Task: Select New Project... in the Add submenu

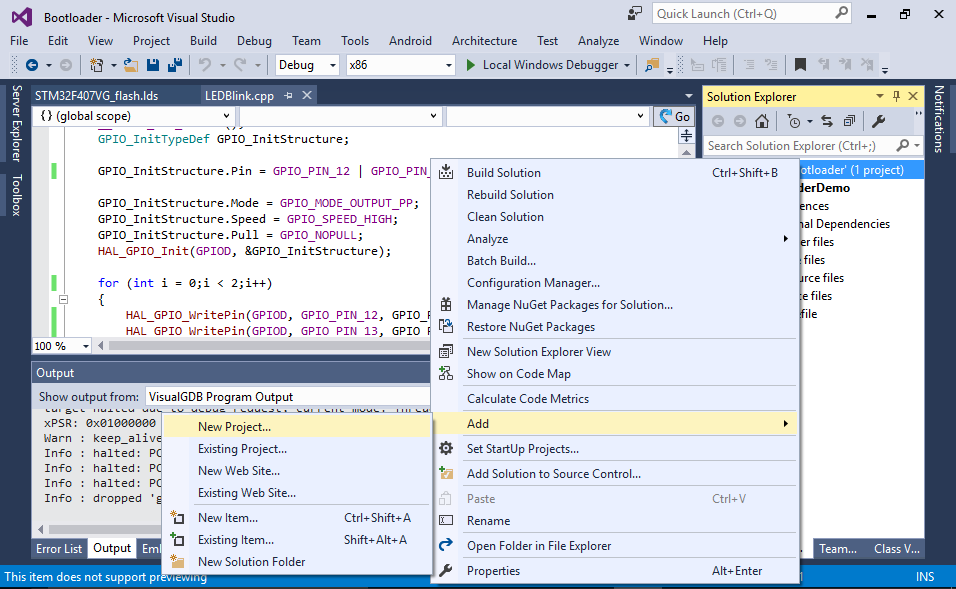Action: click(x=298, y=427)
